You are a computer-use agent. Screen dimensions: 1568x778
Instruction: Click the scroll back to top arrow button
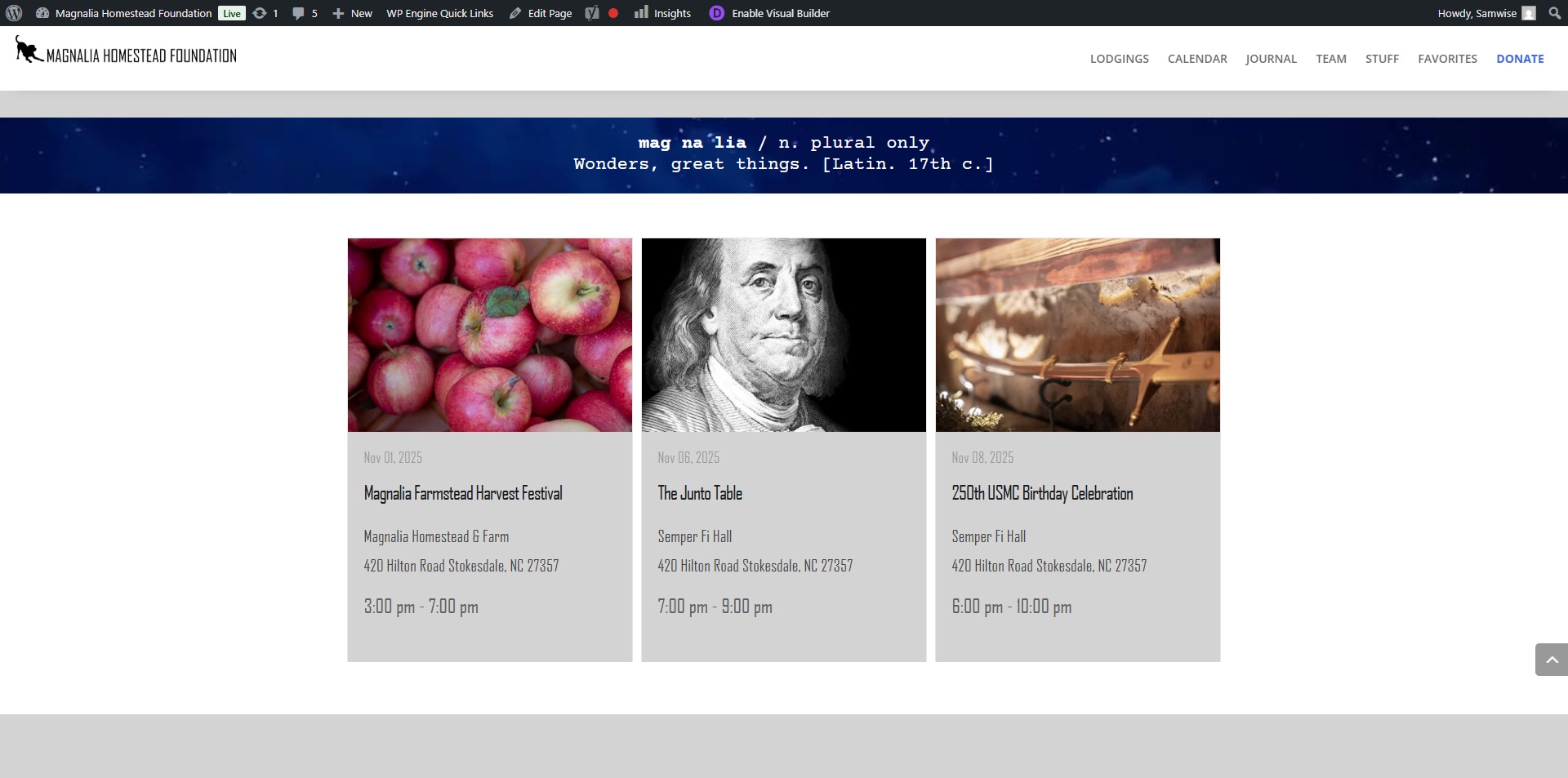tap(1551, 660)
